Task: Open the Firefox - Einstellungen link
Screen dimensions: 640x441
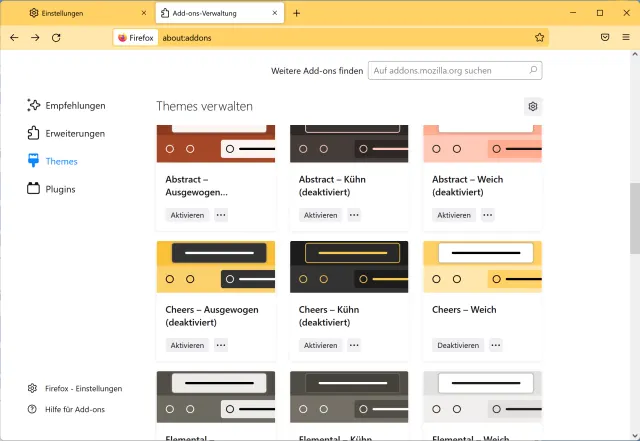Action: [75, 388]
